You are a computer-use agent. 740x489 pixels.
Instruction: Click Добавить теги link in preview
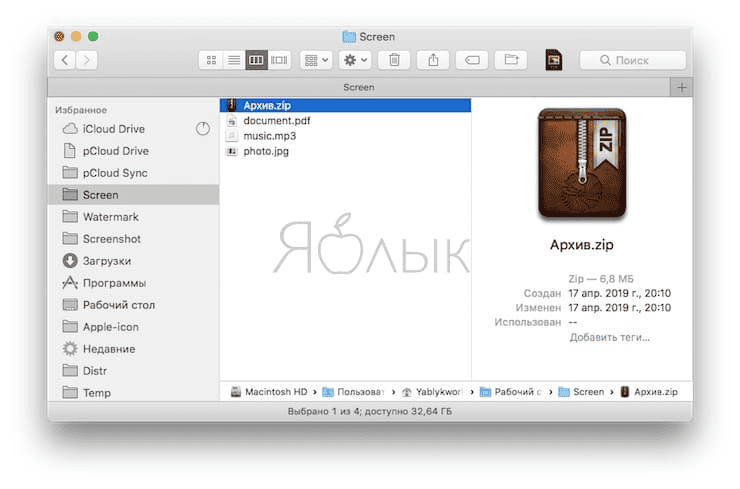(609, 337)
